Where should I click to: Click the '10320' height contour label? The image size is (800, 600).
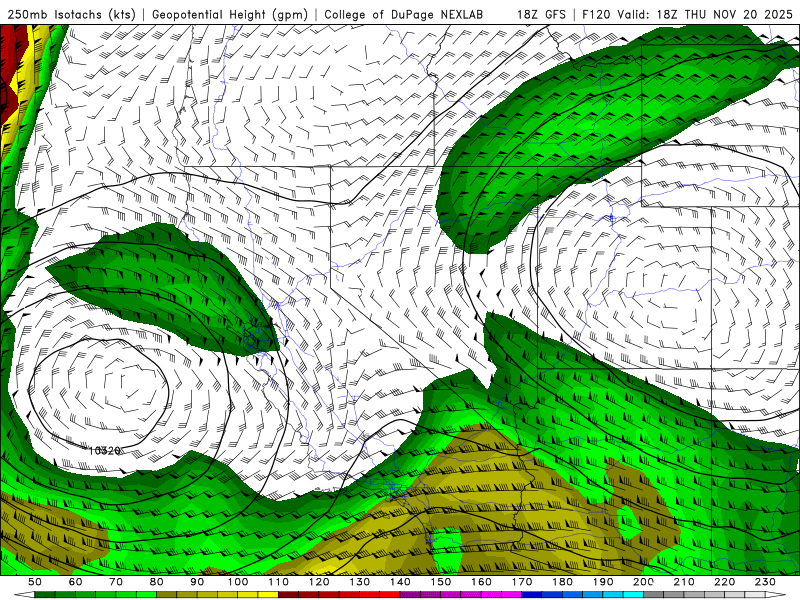tap(105, 451)
